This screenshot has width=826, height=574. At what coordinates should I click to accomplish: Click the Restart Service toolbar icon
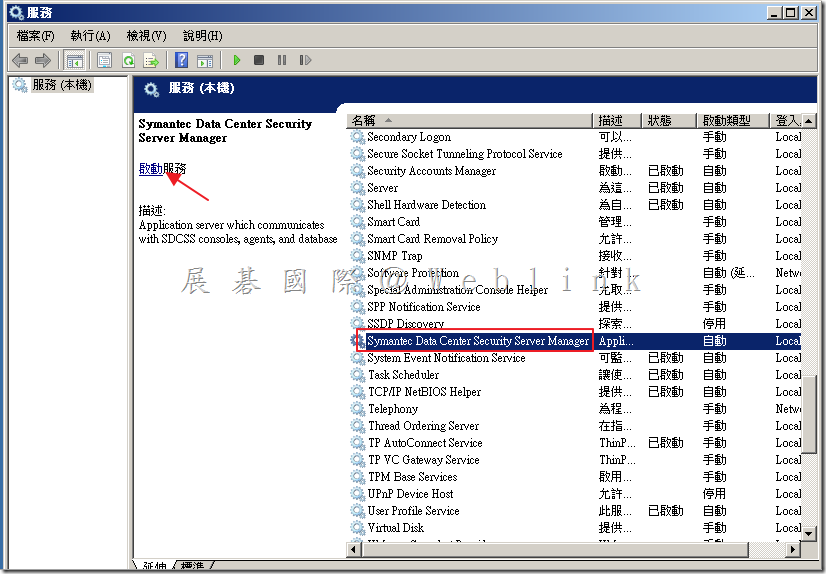coord(304,60)
